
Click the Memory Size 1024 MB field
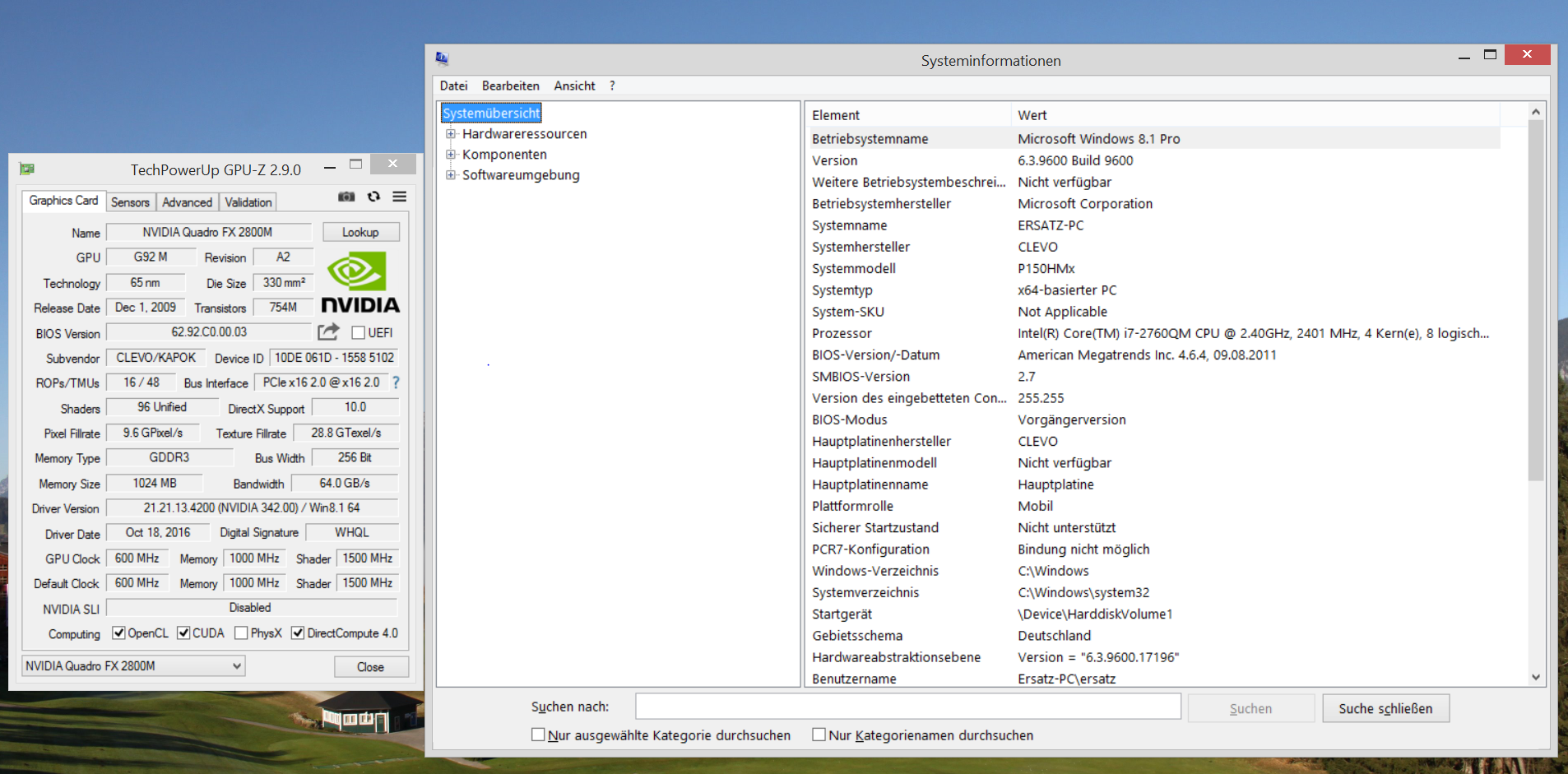coord(155,483)
